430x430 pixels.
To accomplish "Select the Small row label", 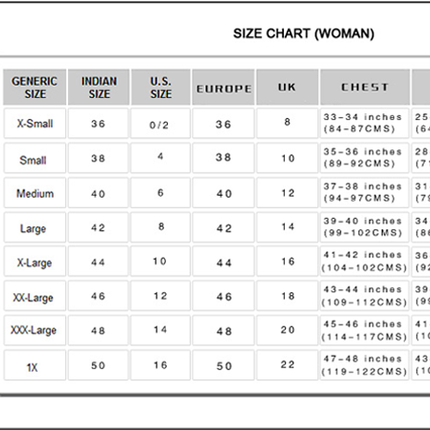I will click(x=35, y=158).
